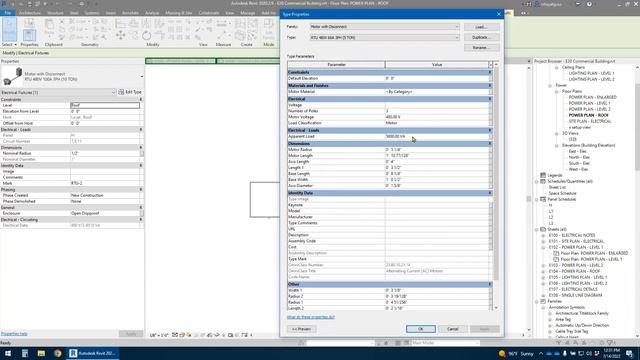Click Cancel in Type Properties dialog
The height and width of the screenshot is (360, 640).
click(x=453, y=329)
